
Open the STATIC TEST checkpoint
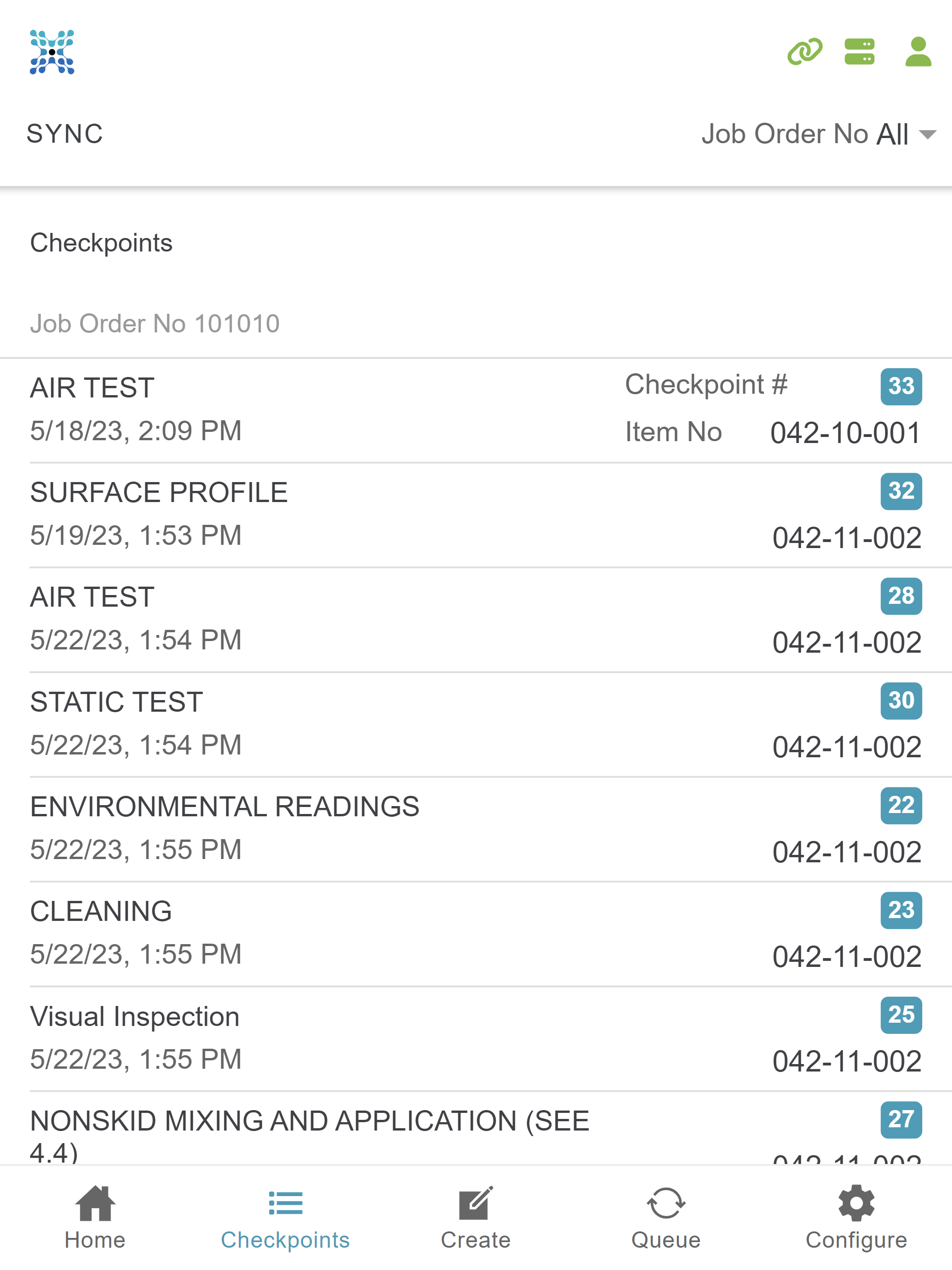pyautogui.click(x=476, y=725)
